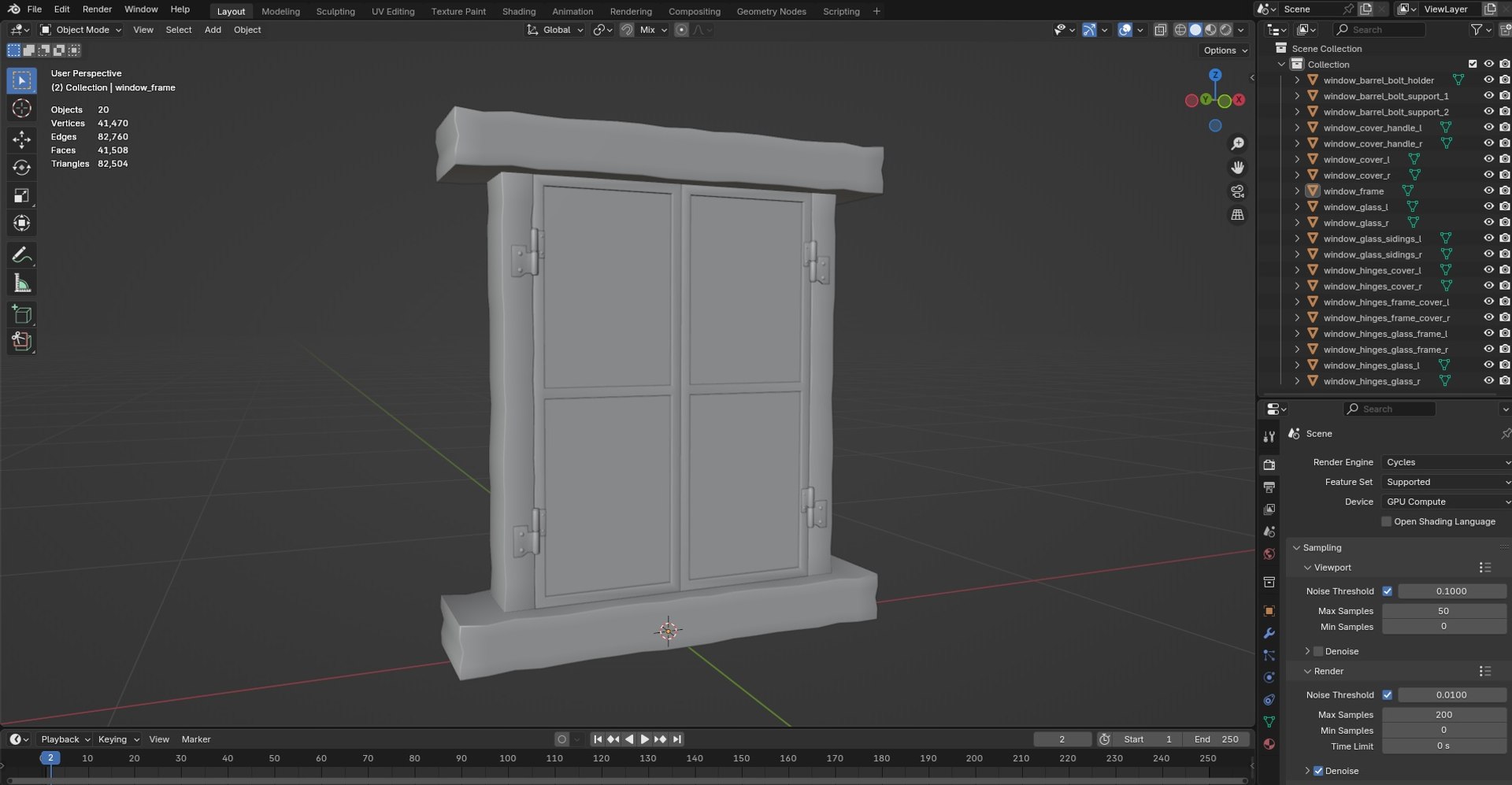Click the Keying button

118,739
